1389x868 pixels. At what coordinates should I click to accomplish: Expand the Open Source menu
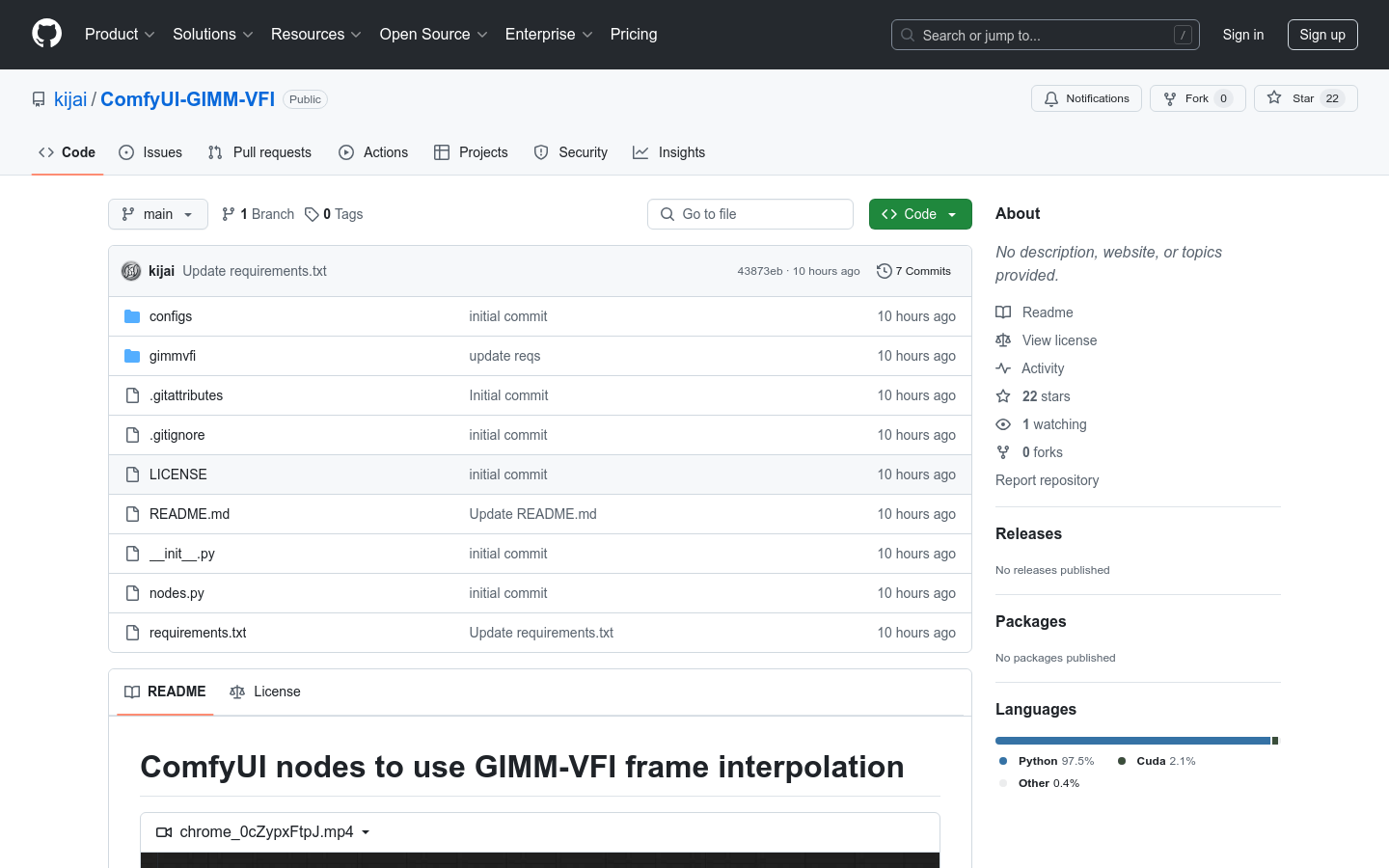(x=434, y=35)
